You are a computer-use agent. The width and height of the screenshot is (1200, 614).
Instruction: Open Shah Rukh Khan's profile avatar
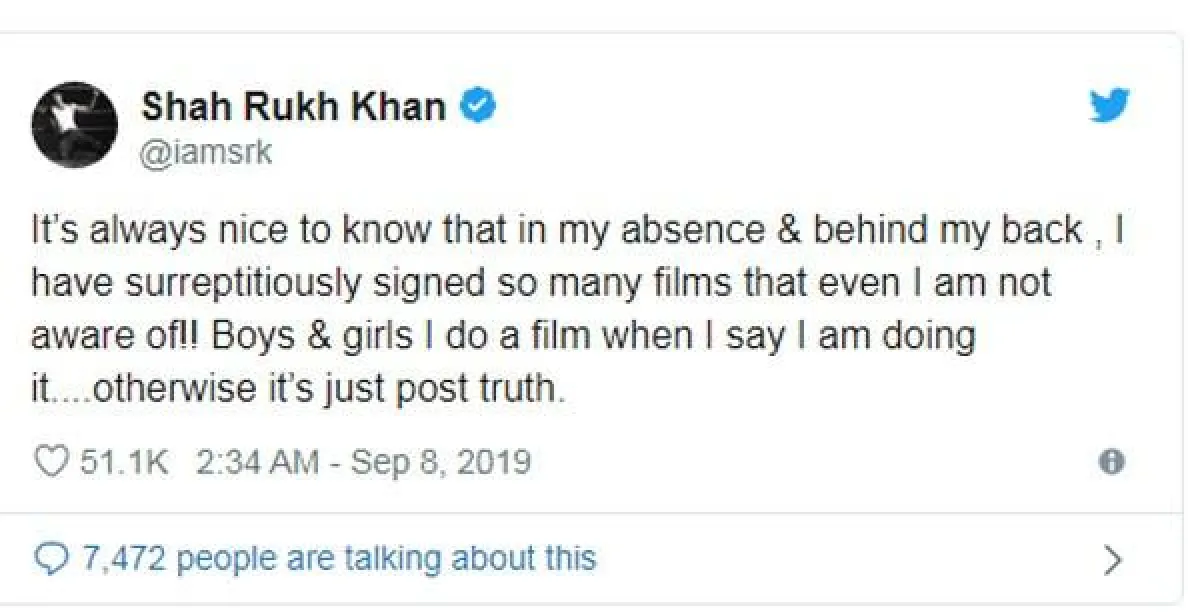coord(74,124)
